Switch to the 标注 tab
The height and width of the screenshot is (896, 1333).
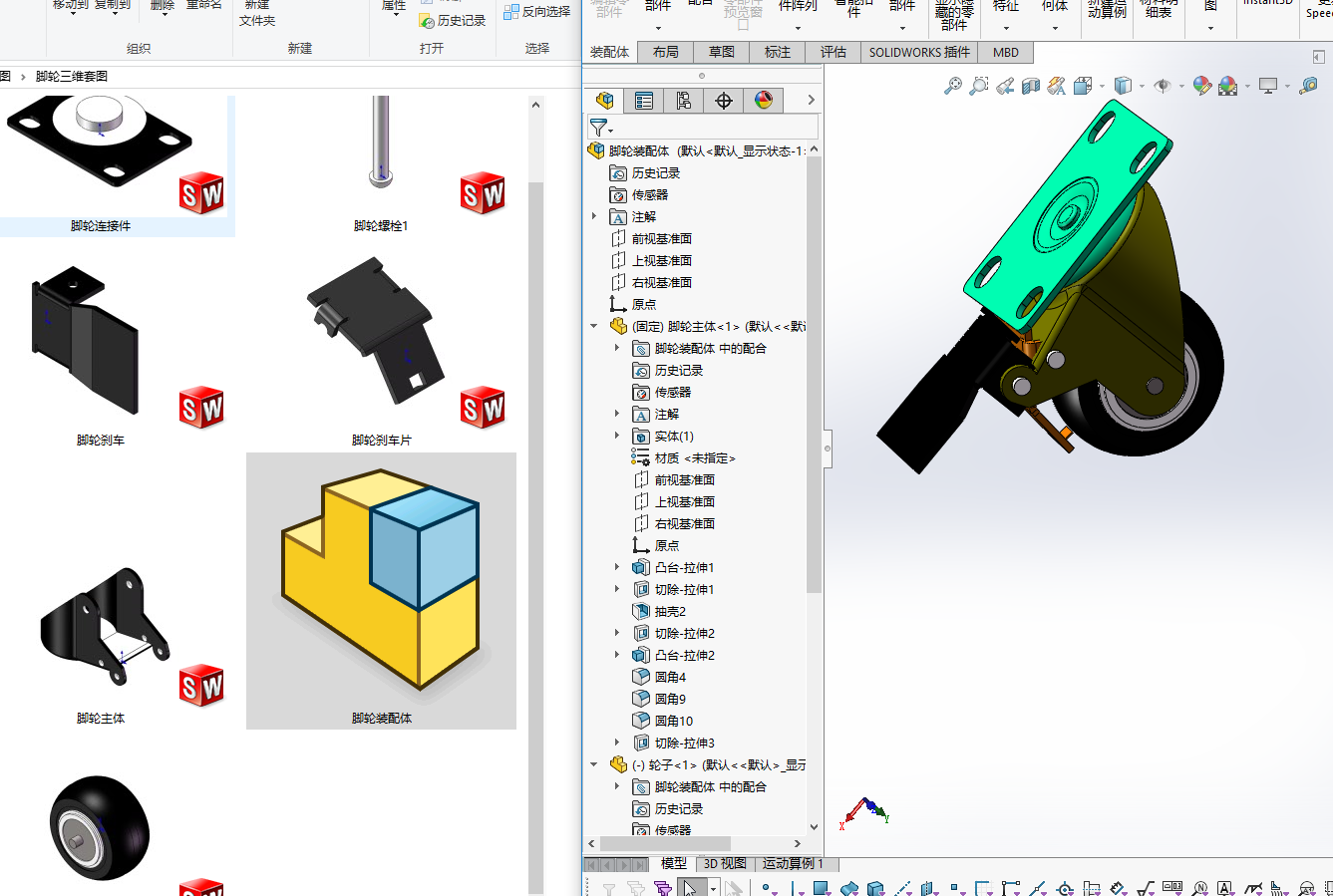[x=778, y=53]
